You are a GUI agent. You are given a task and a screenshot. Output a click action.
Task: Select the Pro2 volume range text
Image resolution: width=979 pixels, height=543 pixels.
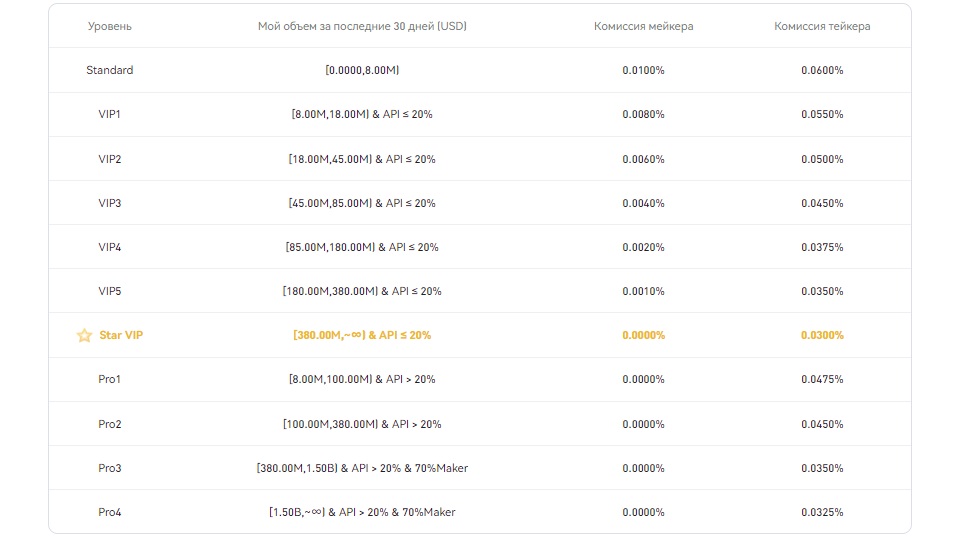coord(362,424)
